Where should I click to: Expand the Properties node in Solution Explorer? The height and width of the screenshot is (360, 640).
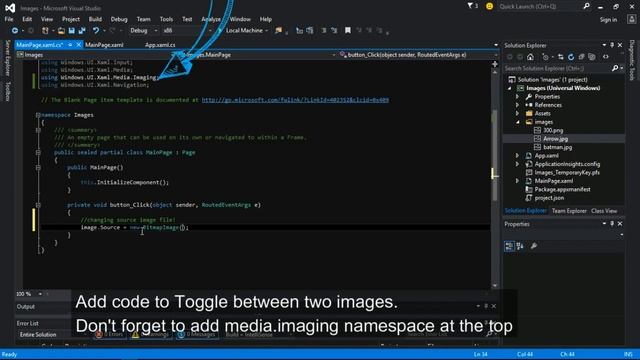(517, 97)
